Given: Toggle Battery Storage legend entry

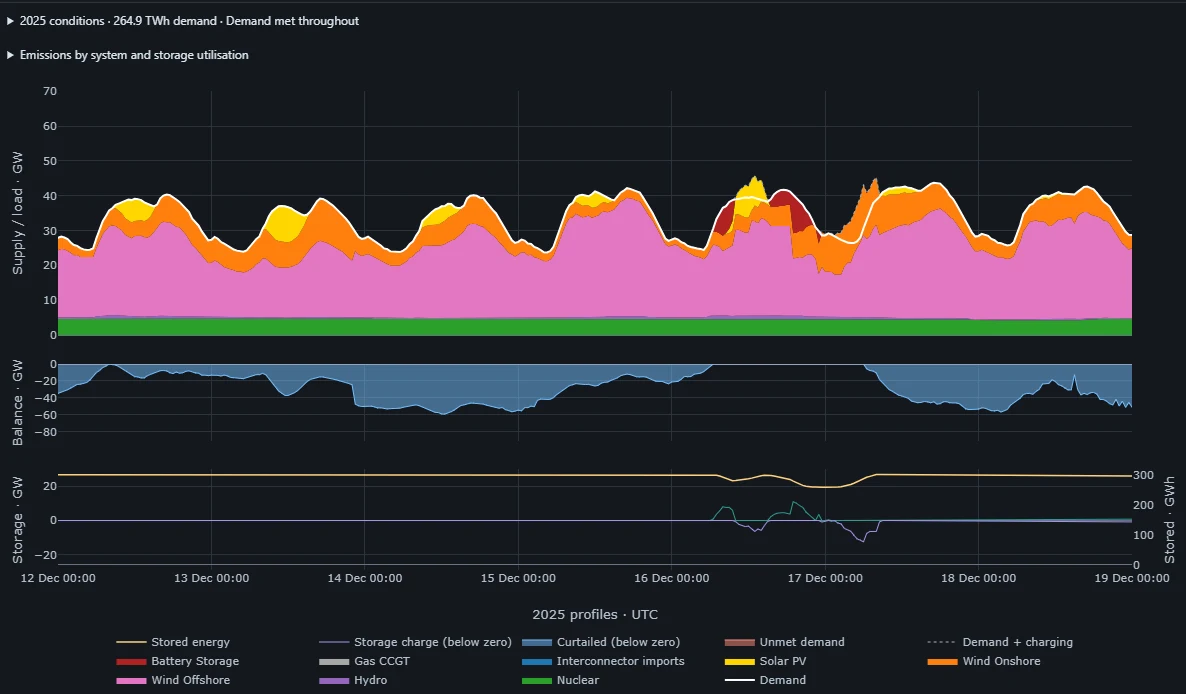Looking at the screenshot, I should (177, 661).
